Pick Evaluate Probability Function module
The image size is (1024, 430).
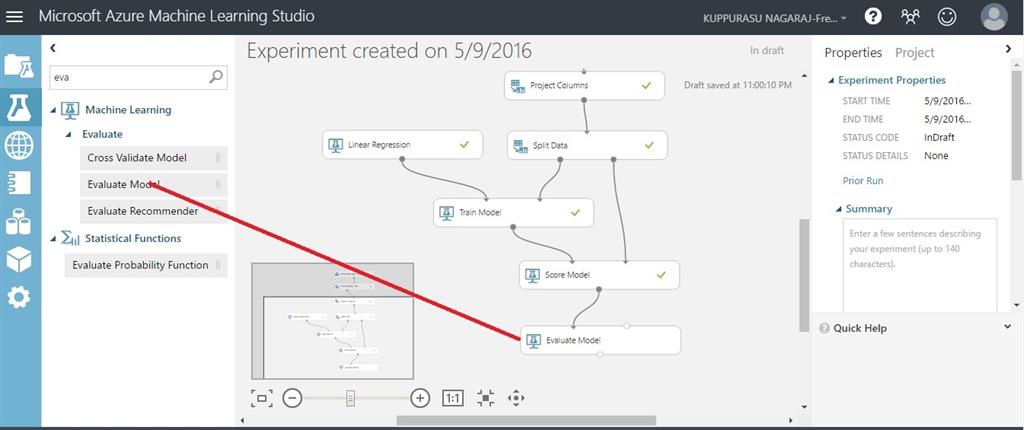[146, 265]
